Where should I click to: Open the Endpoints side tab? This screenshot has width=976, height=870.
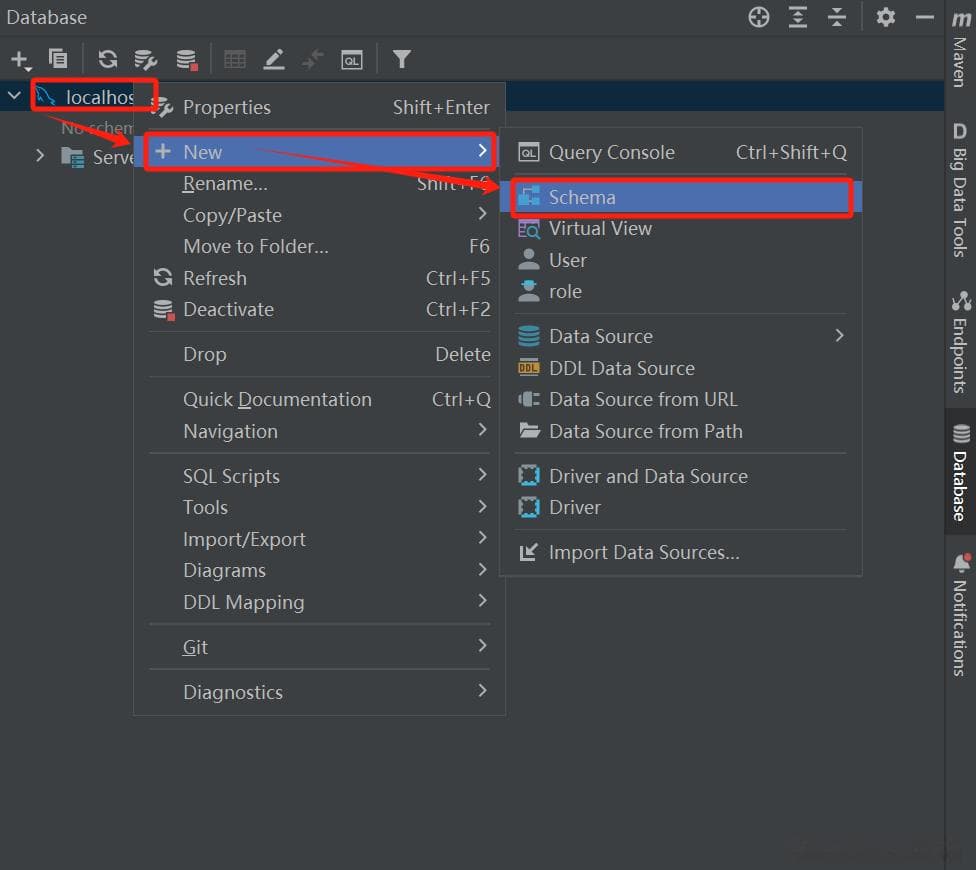[x=960, y=342]
